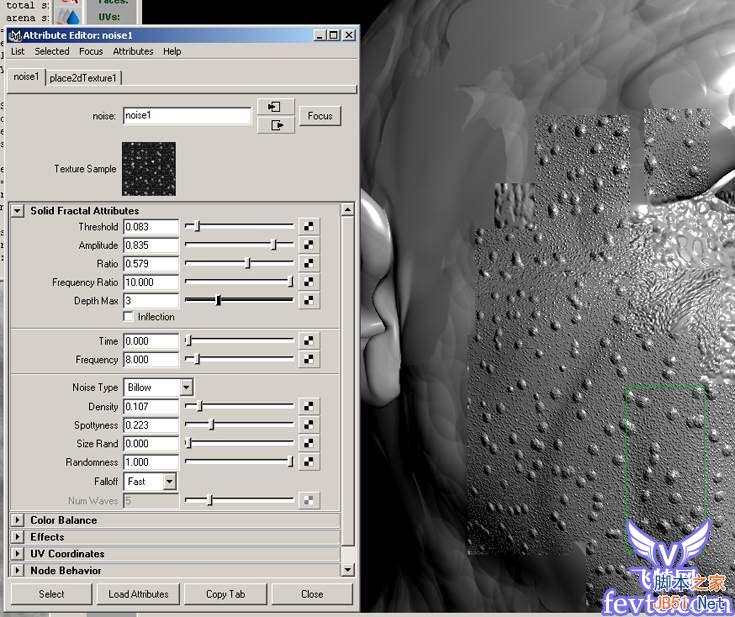Click the Load Attributes button
The width and height of the screenshot is (735, 617).
coord(138,594)
